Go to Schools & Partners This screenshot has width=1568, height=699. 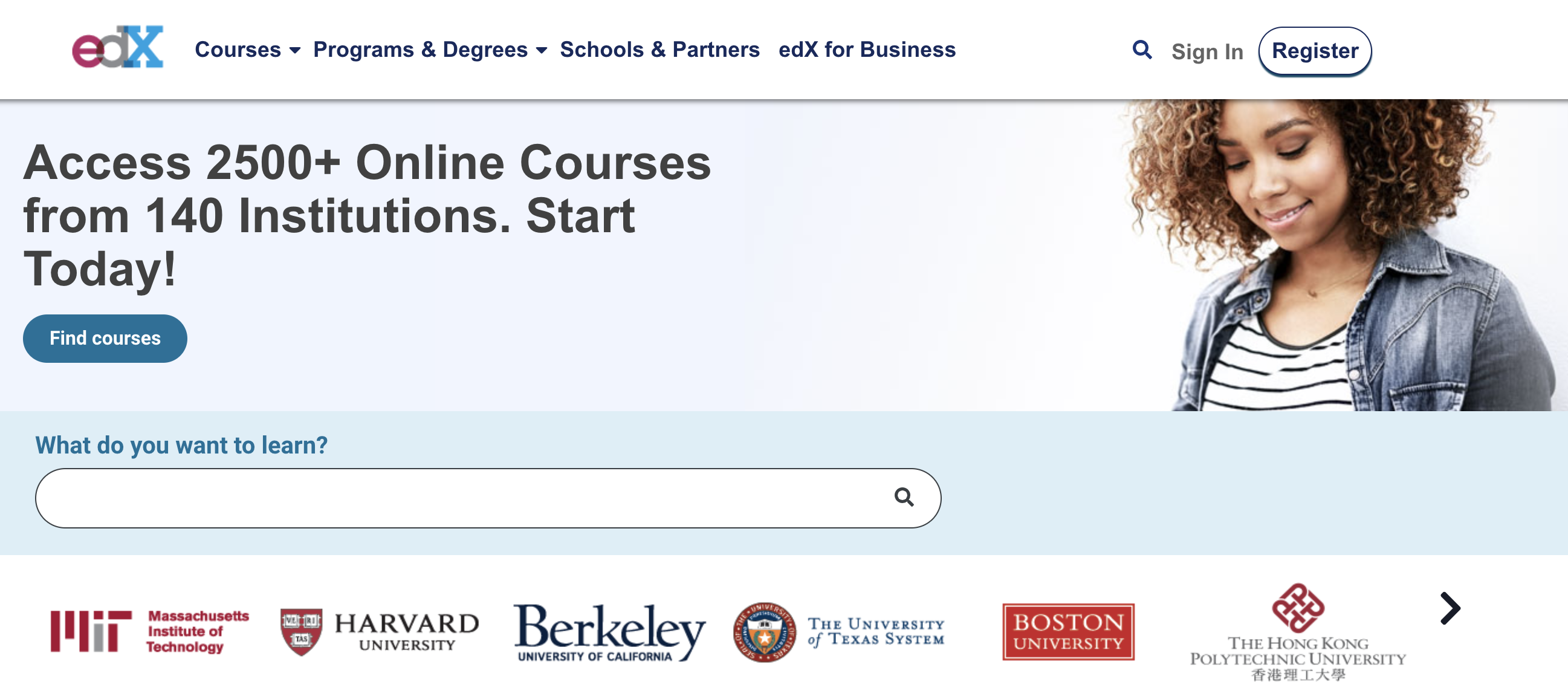pyautogui.click(x=660, y=50)
